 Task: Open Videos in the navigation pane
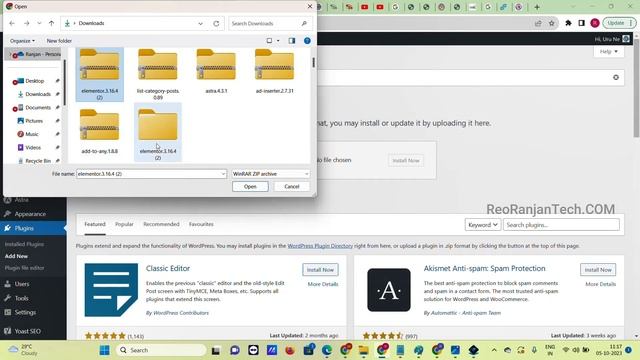click(33, 147)
